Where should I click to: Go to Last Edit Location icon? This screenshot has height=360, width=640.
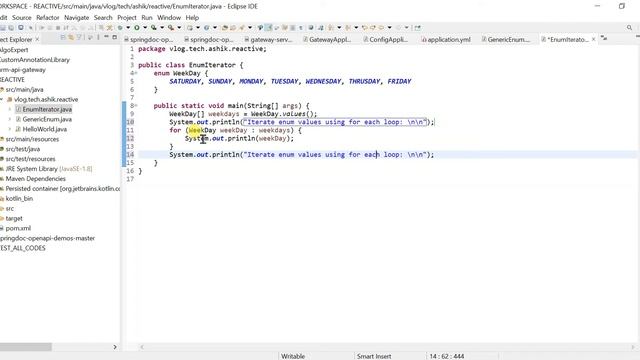(x=364, y=28)
